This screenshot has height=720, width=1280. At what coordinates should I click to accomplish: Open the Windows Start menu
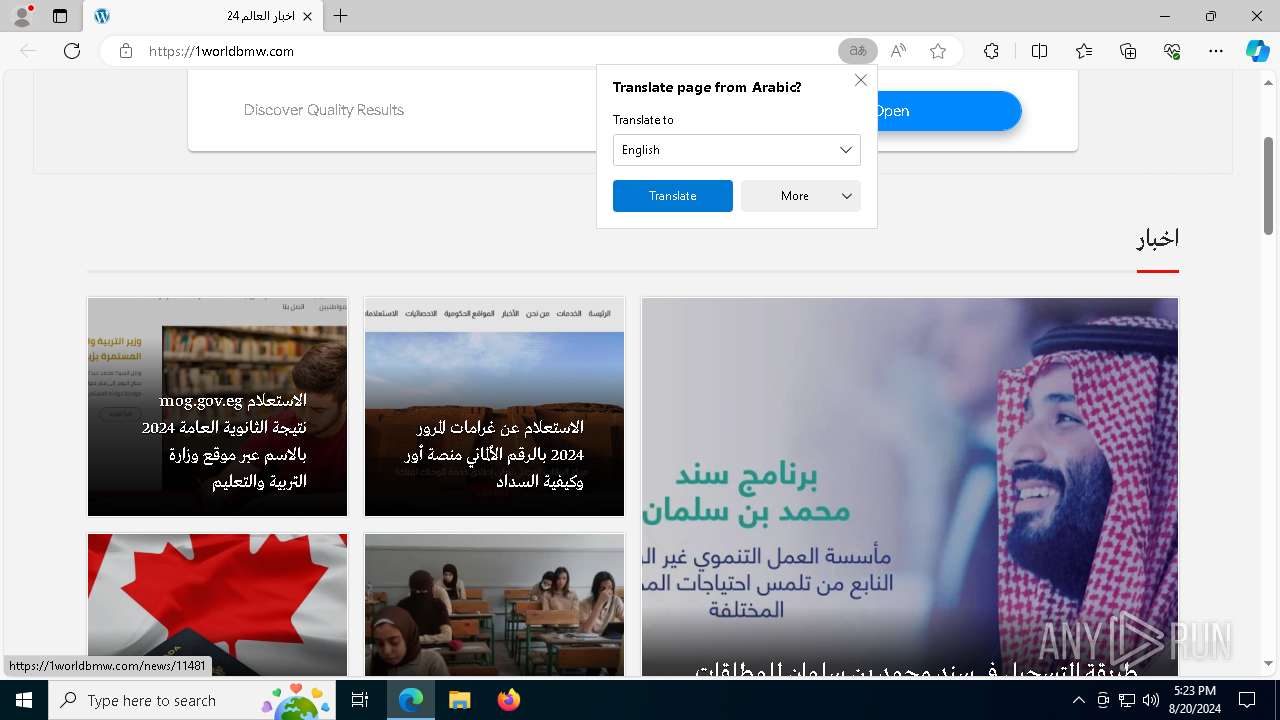click(24, 700)
